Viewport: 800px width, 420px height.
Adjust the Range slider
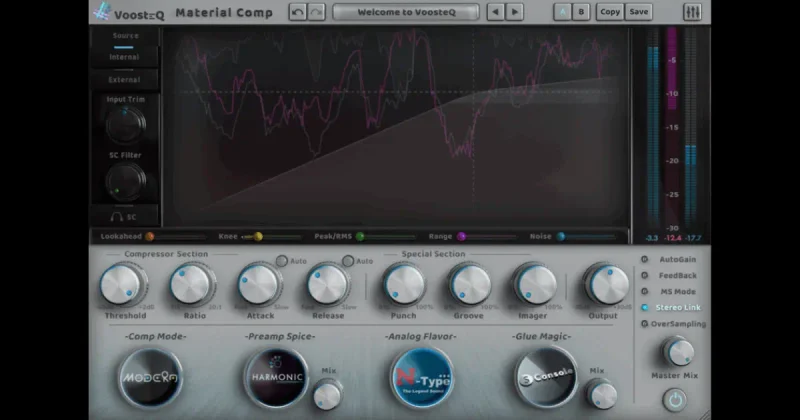488,236
